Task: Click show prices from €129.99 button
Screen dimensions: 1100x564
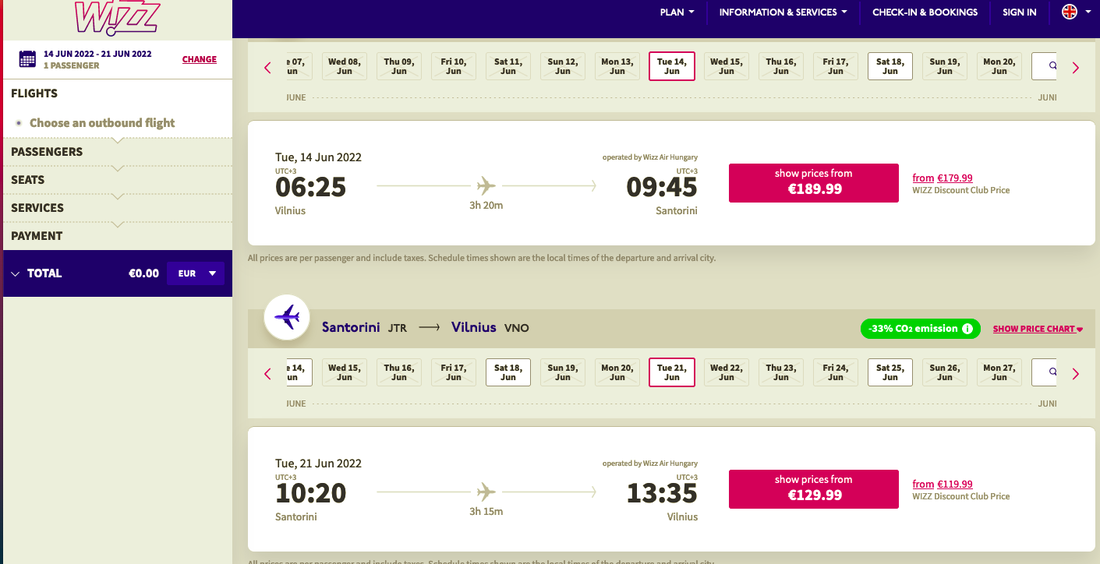Action: click(813, 488)
